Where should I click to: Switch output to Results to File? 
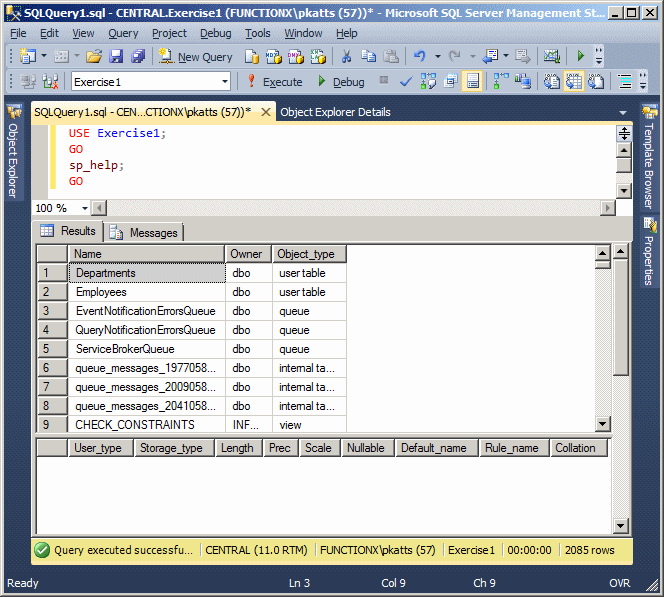(596, 81)
